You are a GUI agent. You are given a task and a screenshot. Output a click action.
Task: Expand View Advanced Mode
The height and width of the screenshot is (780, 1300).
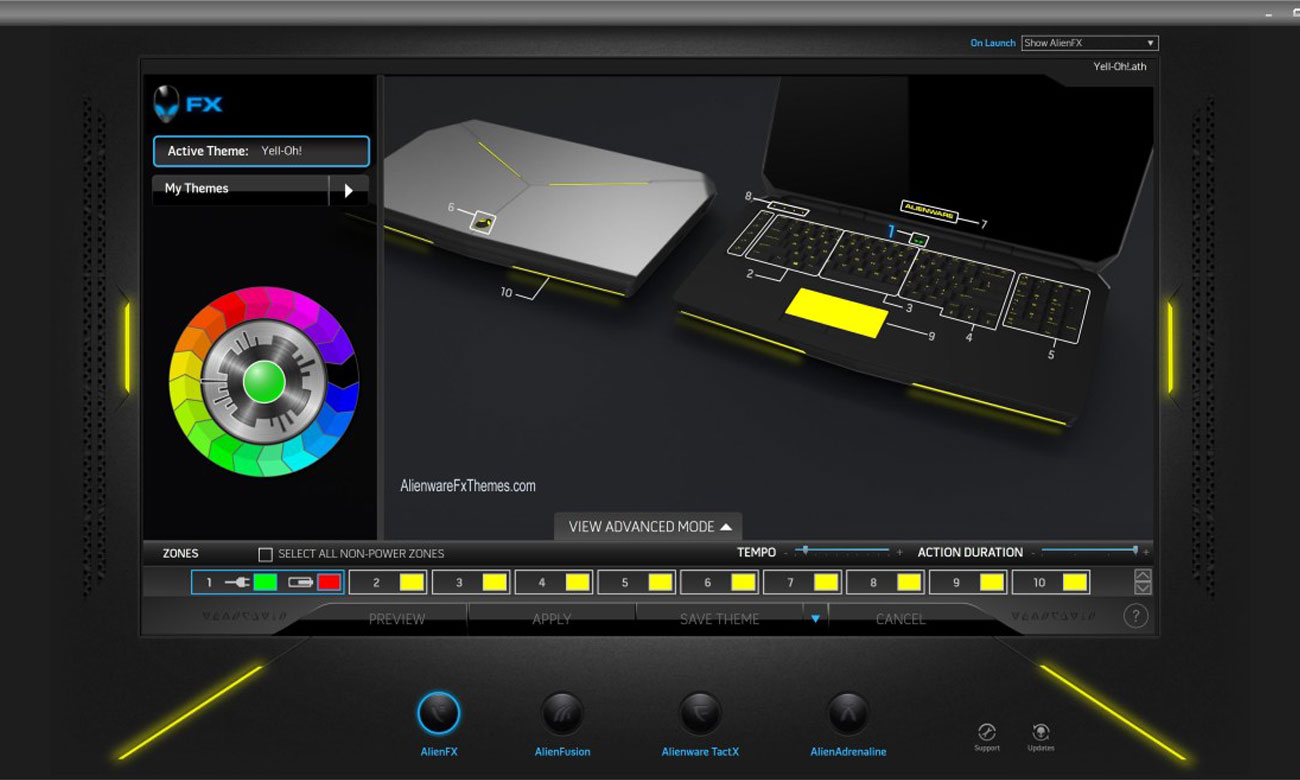tap(648, 526)
